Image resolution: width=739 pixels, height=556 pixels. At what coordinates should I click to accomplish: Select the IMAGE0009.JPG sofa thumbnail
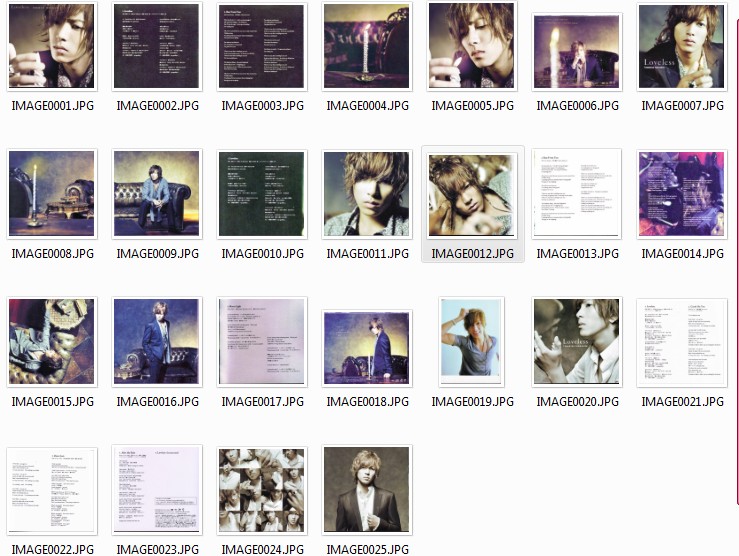[x=157, y=194]
